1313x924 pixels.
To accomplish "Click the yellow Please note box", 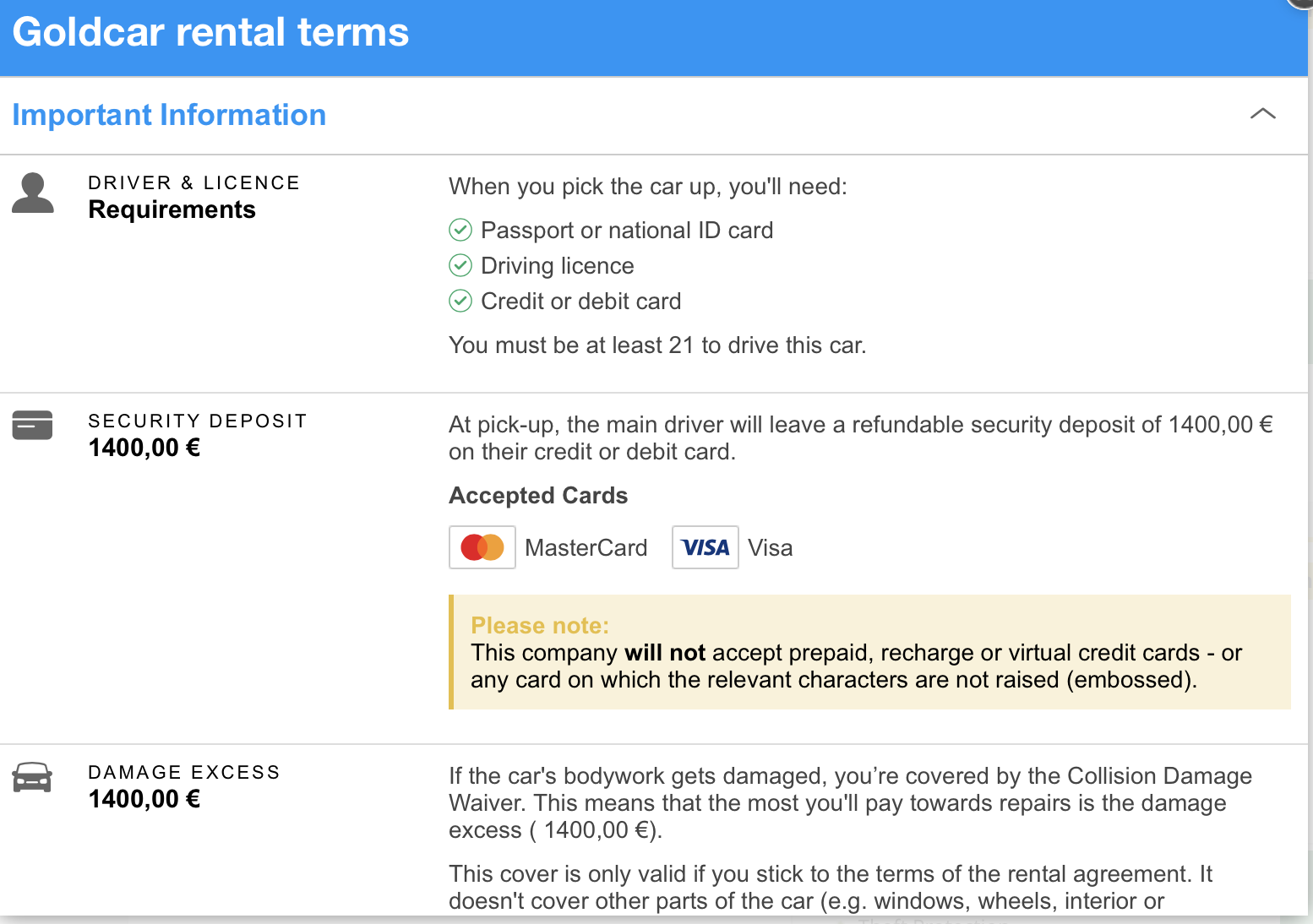I will pyautogui.click(x=870, y=652).
